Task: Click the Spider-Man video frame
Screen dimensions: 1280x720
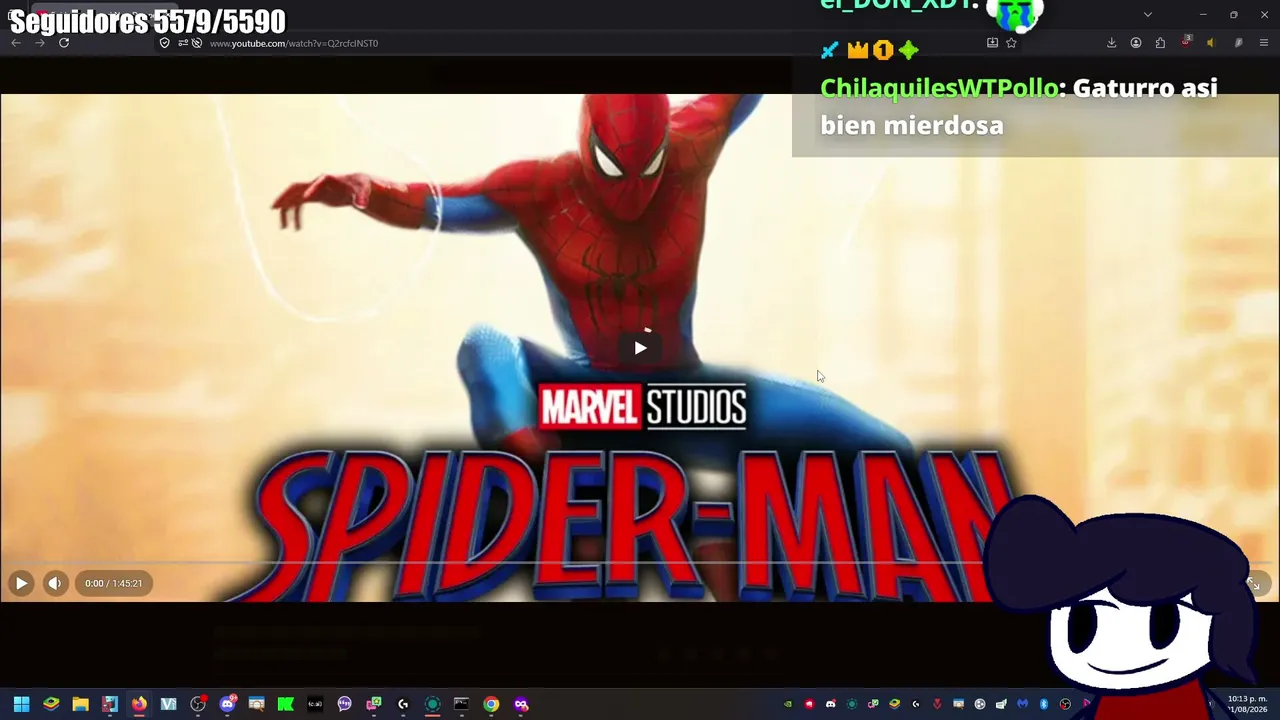Action: click(x=640, y=348)
